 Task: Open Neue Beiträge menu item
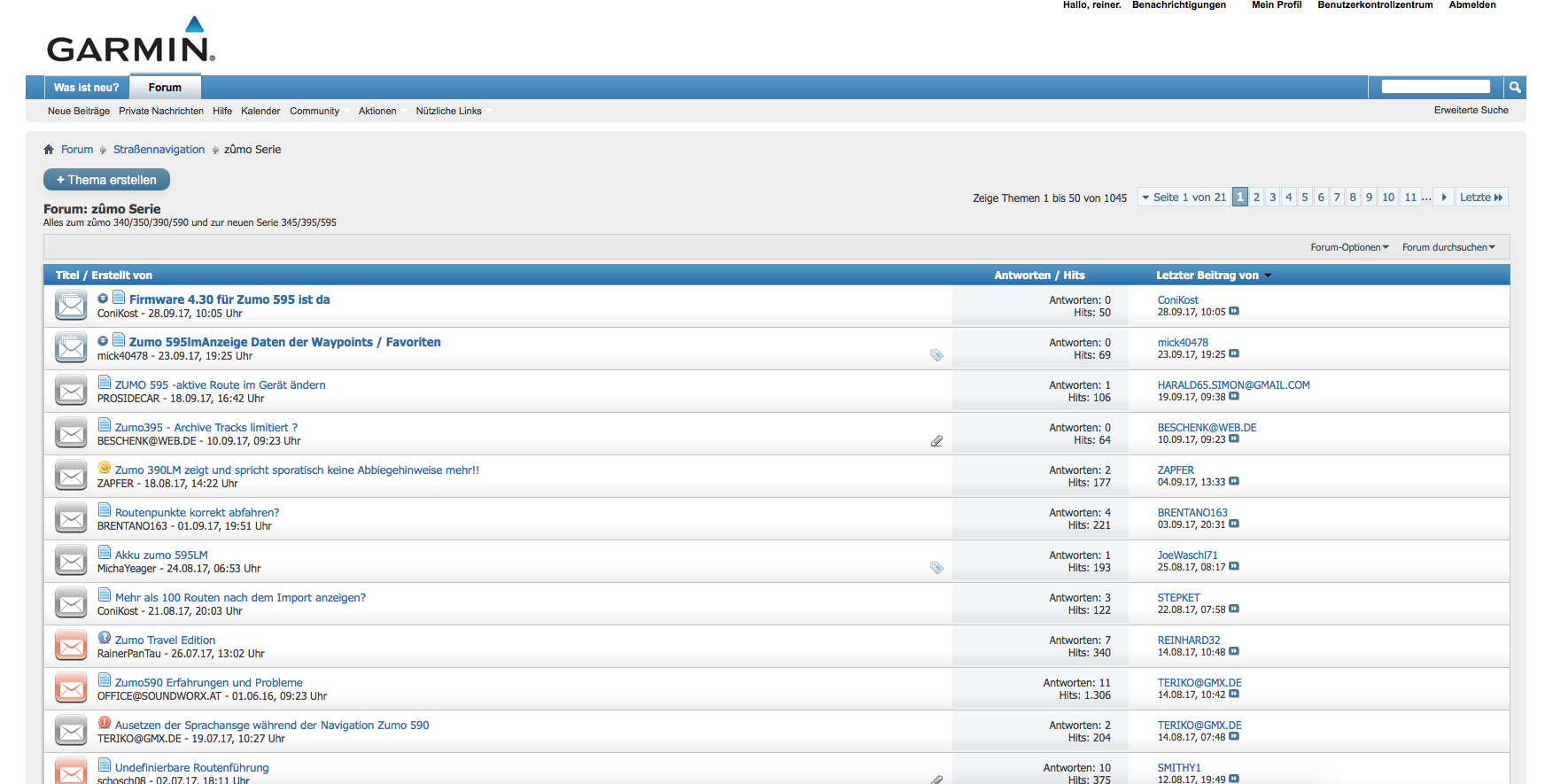pos(79,111)
